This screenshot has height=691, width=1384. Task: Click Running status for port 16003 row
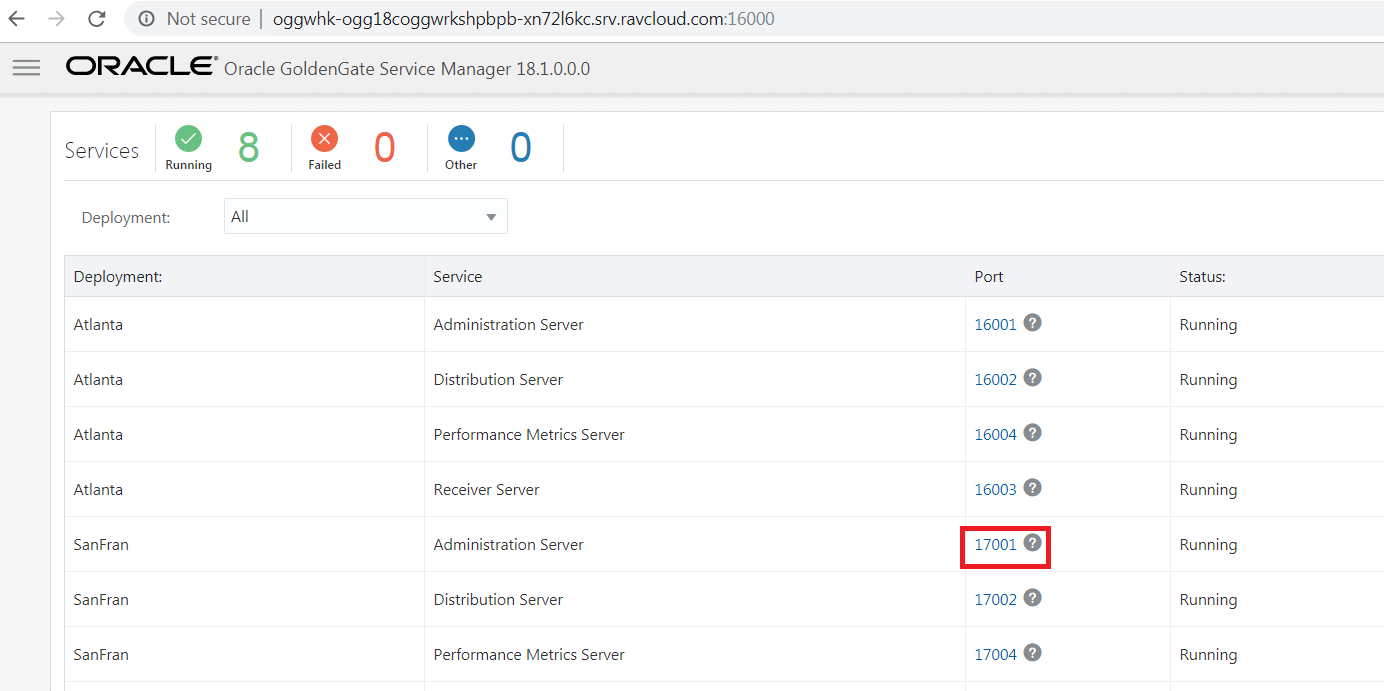coord(1208,490)
